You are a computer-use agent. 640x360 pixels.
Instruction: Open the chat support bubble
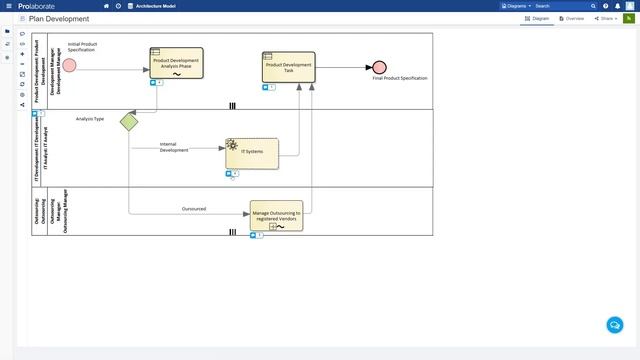tap(615, 325)
